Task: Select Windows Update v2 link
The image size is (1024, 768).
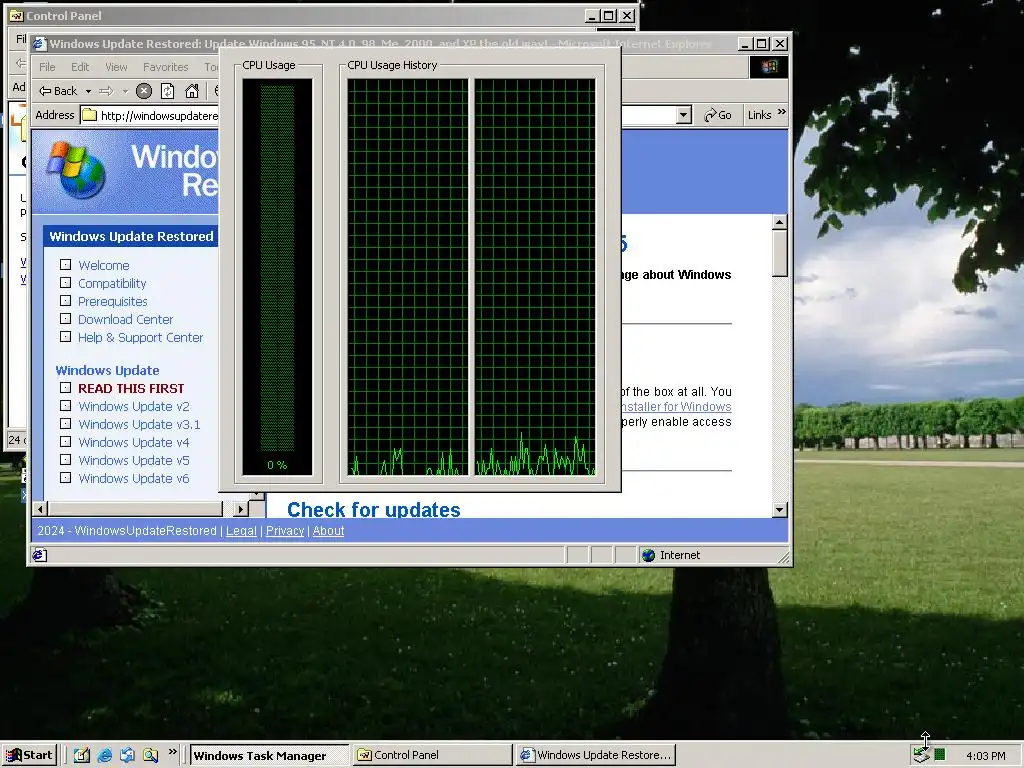Action: tap(133, 406)
